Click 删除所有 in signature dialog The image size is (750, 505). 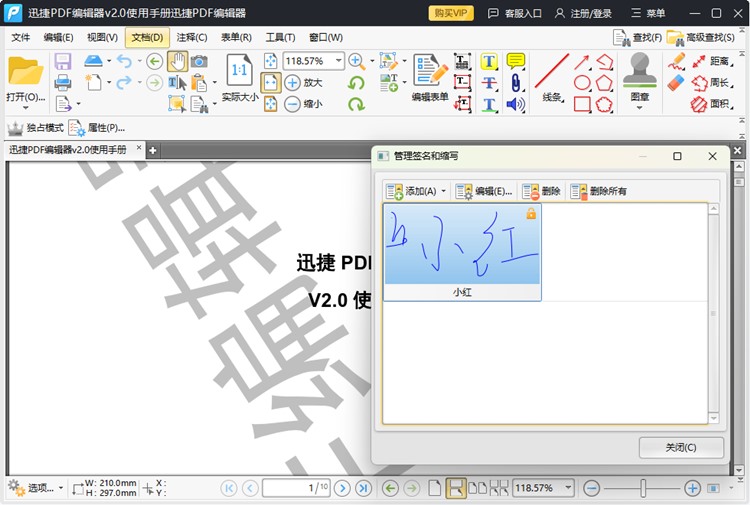tap(598, 191)
